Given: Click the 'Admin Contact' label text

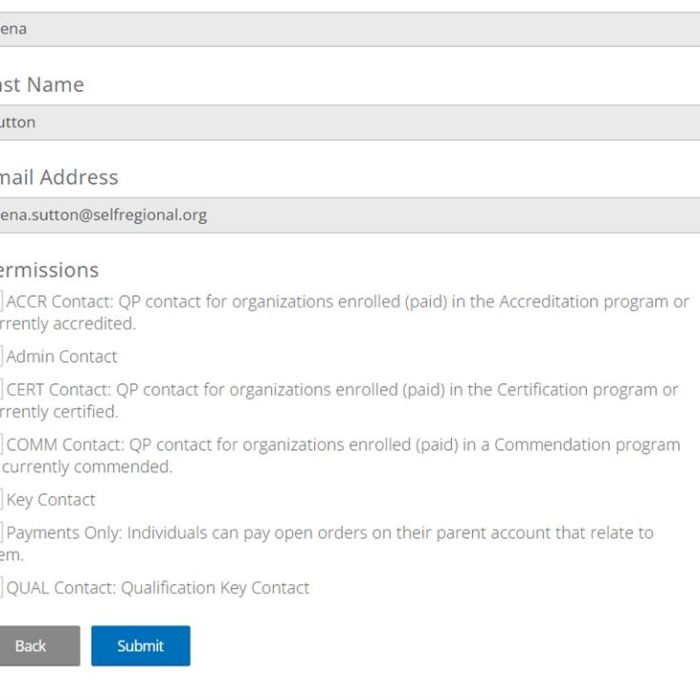Looking at the screenshot, I should coord(62,356).
